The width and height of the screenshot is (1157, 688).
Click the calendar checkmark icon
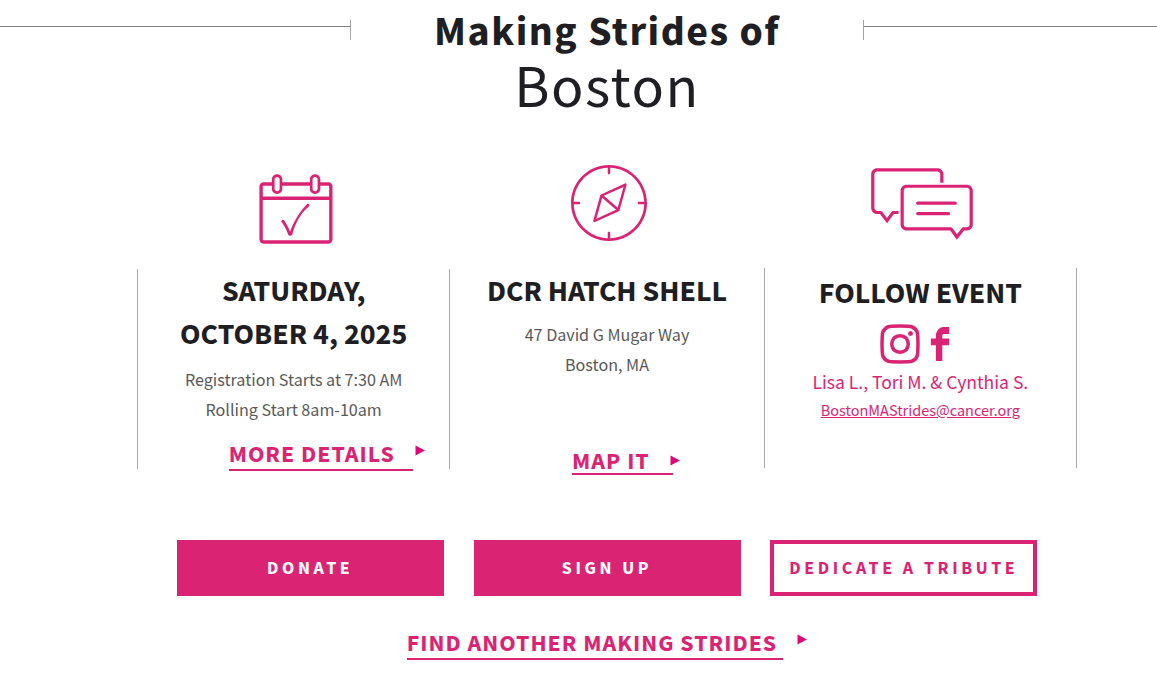(295, 209)
